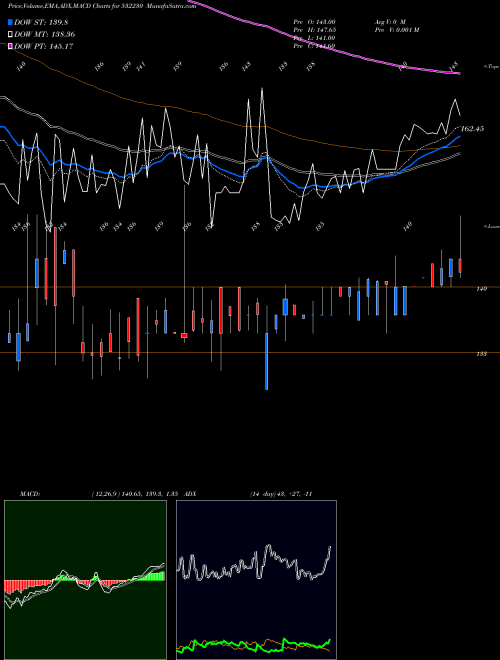Click the 'Avg V: 0 M' volume text
The width and height of the screenshot is (500, 660).
click(x=390, y=21)
